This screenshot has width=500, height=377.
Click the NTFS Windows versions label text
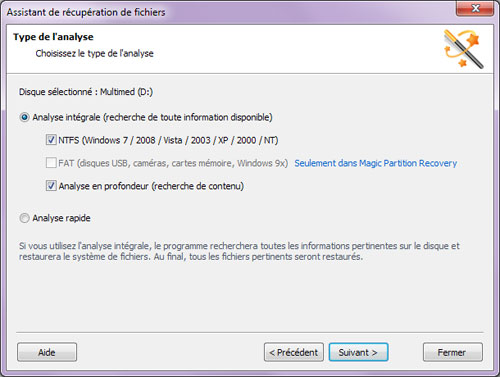click(168, 140)
